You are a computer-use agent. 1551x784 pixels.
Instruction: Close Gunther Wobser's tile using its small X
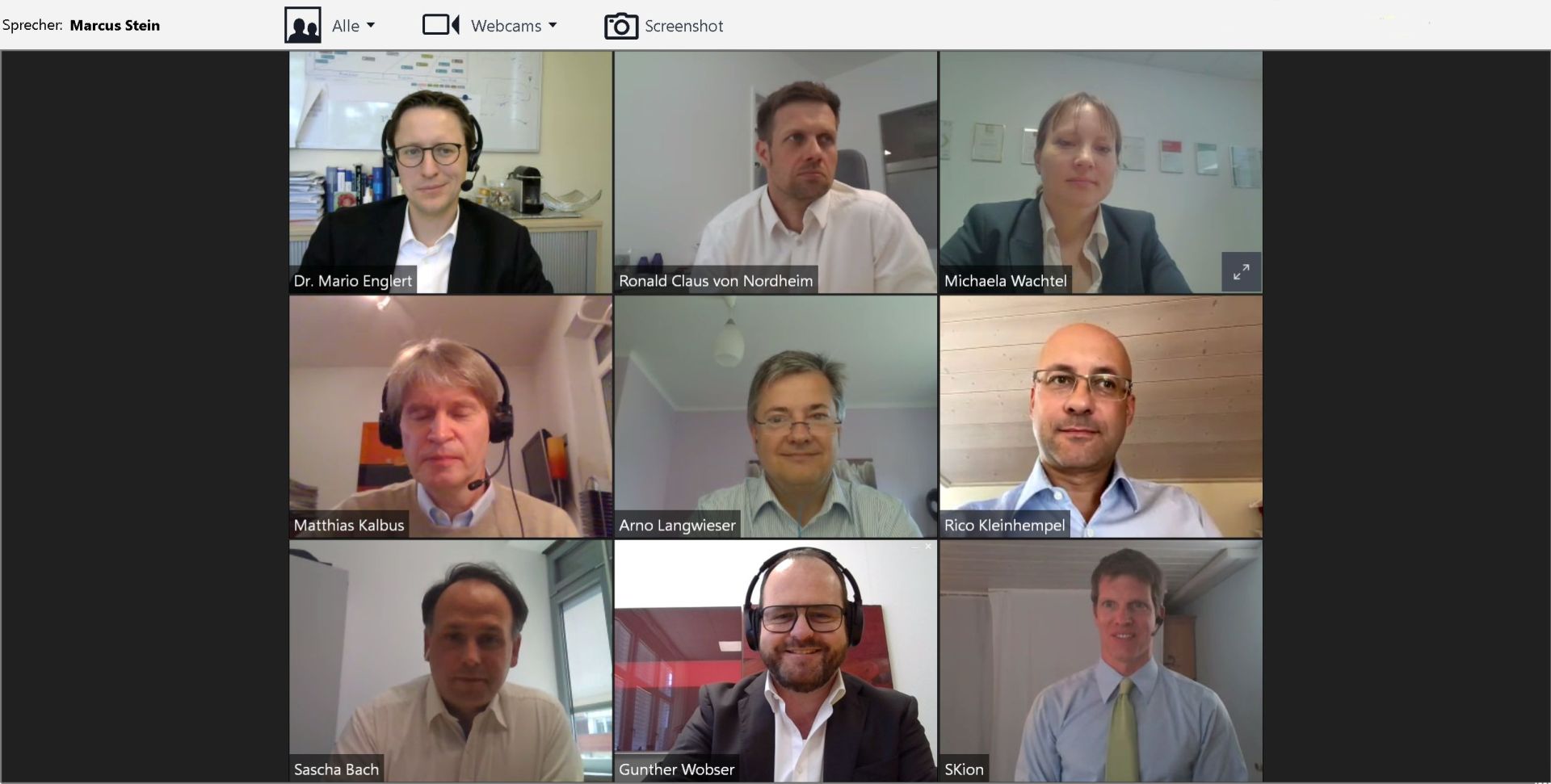tap(928, 547)
